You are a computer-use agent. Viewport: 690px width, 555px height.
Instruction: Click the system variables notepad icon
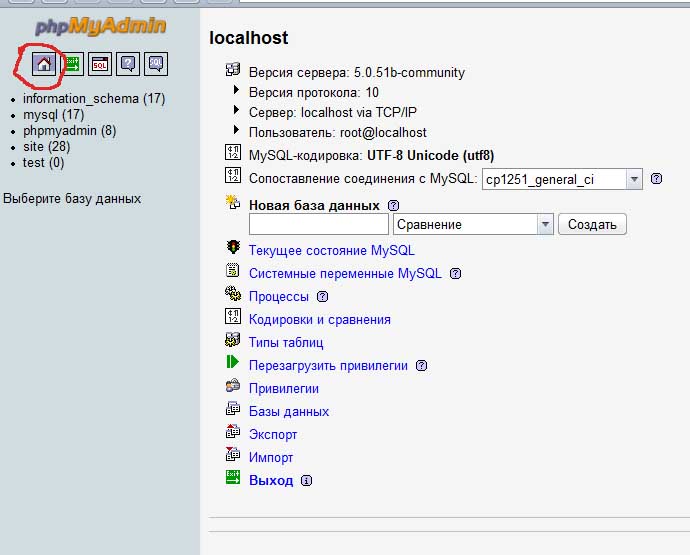[233, 270]
